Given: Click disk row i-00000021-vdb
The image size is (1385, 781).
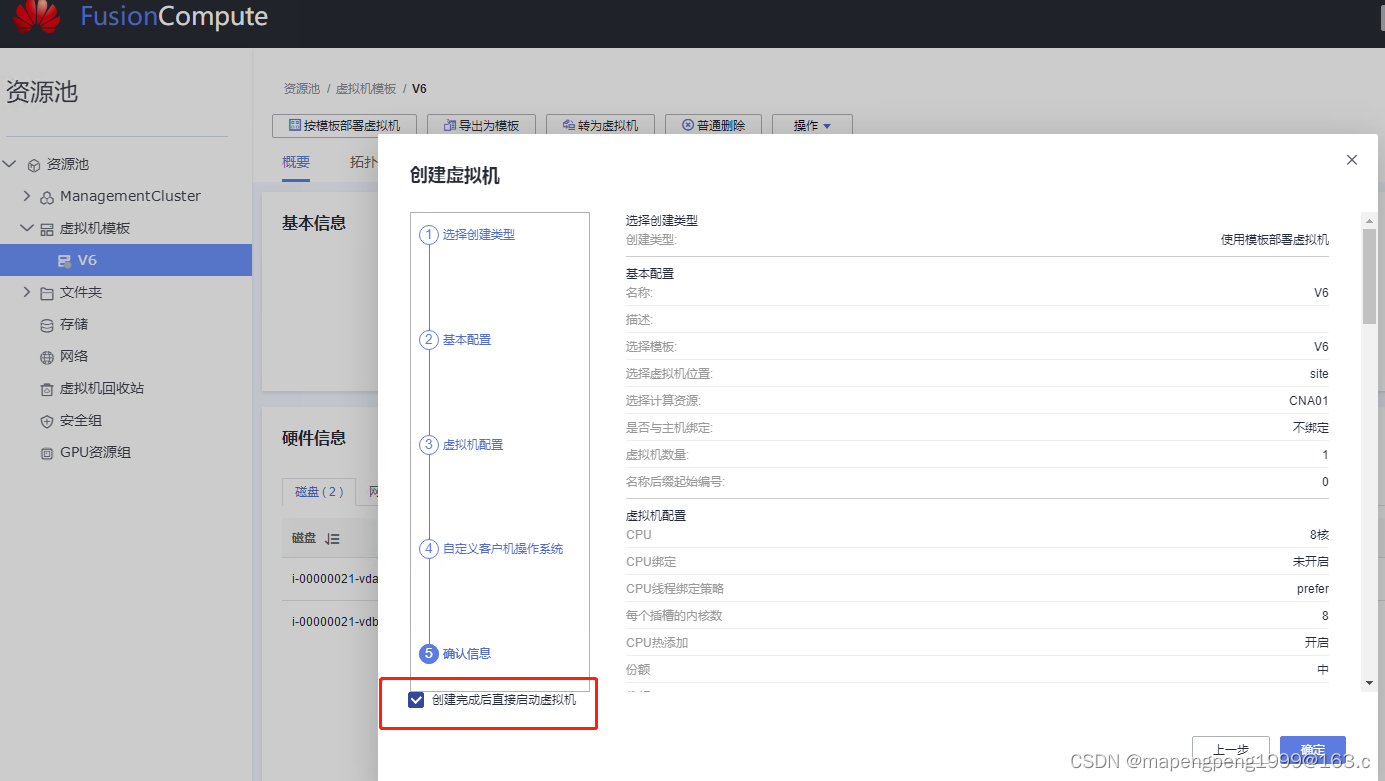Looking at the screenshot, I should tap(335, 622).
